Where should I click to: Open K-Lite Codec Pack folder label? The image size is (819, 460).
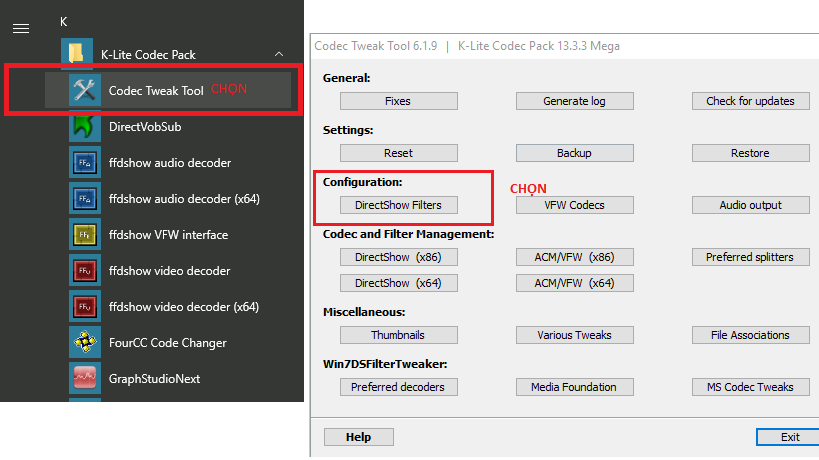click(148, 55)
